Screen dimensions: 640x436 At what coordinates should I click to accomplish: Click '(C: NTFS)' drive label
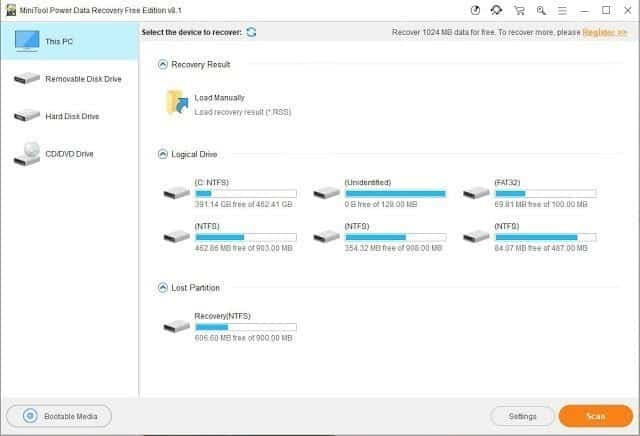pos(212,182)
